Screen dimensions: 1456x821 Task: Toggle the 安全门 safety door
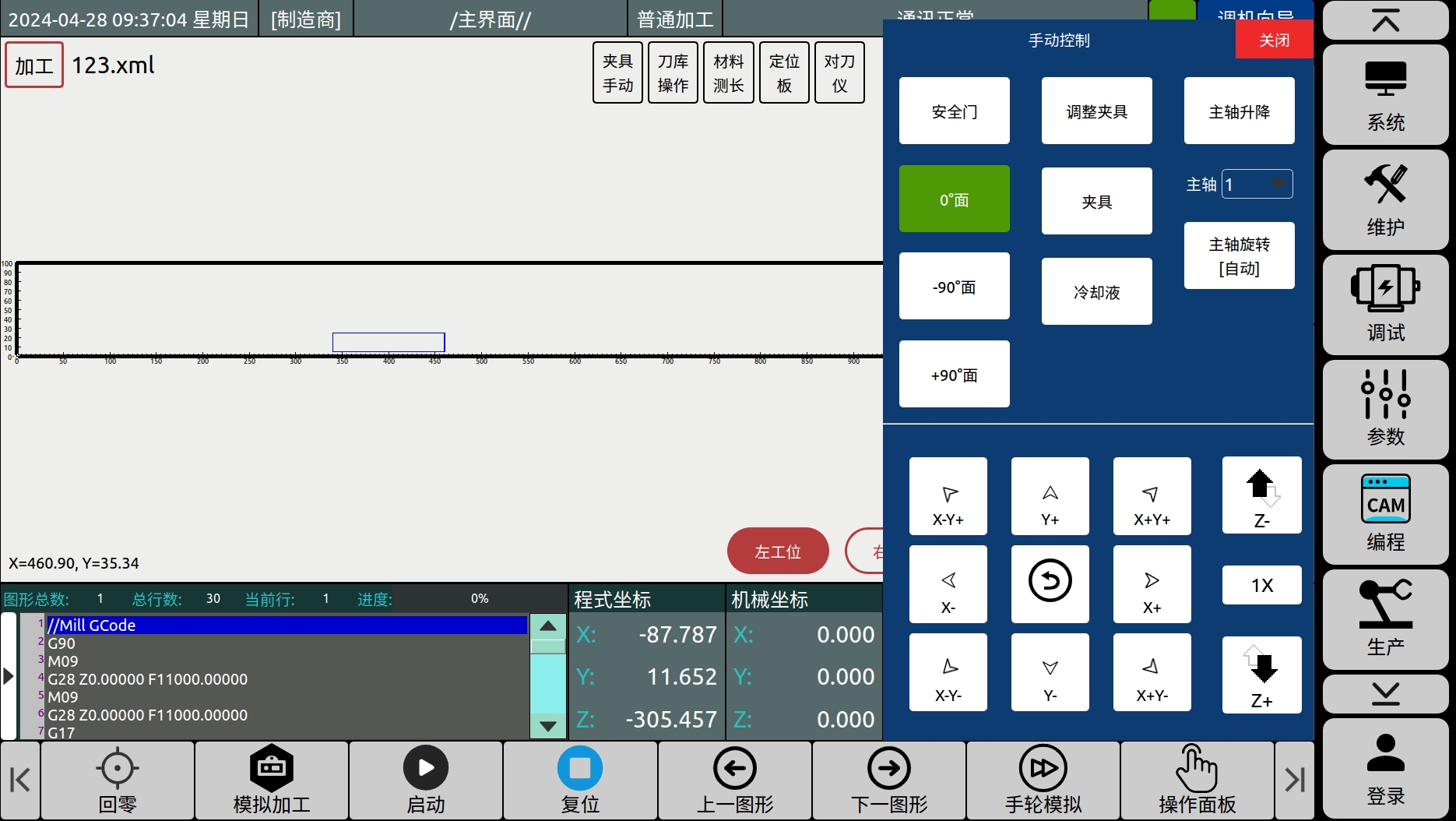coord(954,111)
